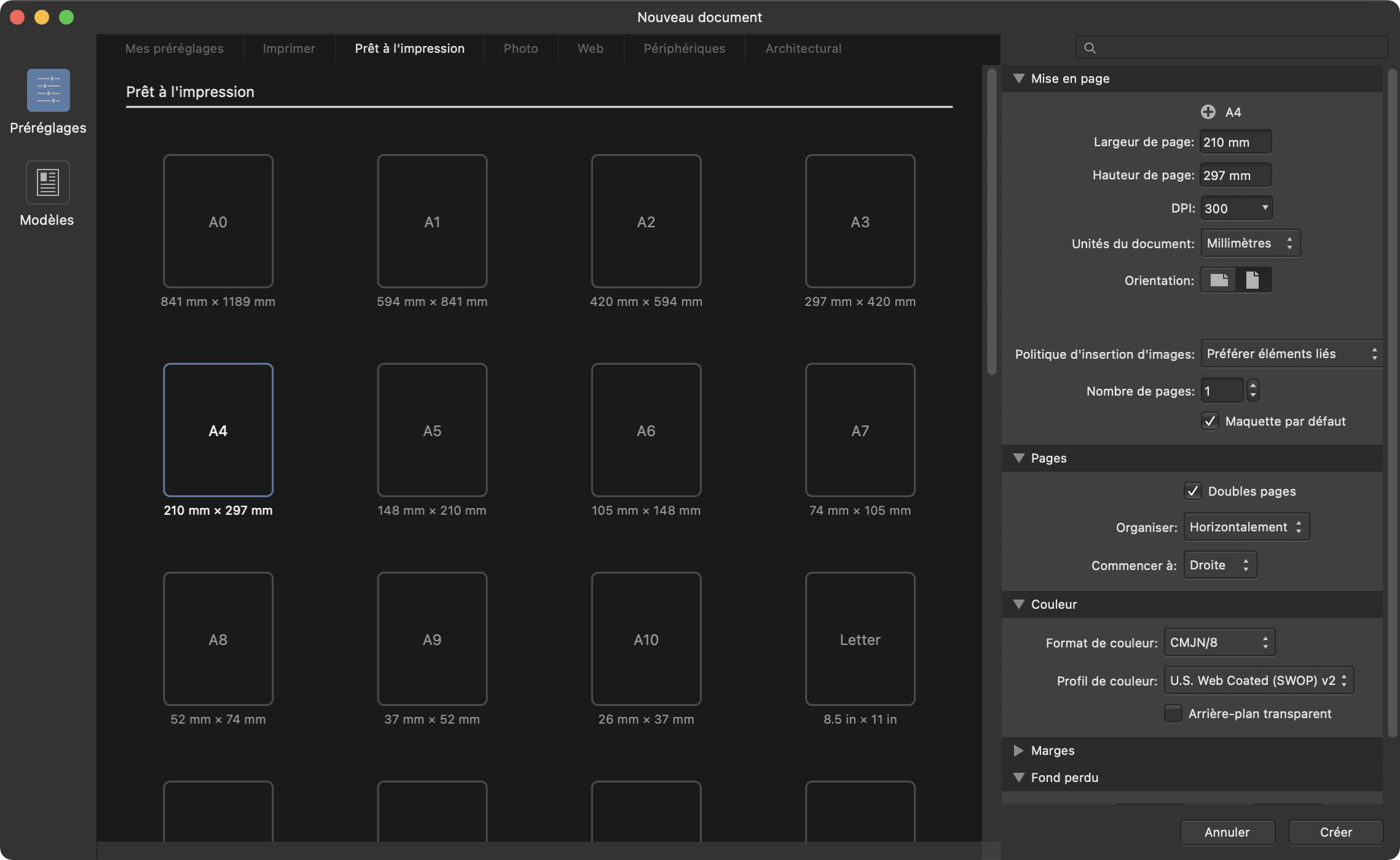
Task: Set landscape orientation icon
Action: [x=1219, y=280]
